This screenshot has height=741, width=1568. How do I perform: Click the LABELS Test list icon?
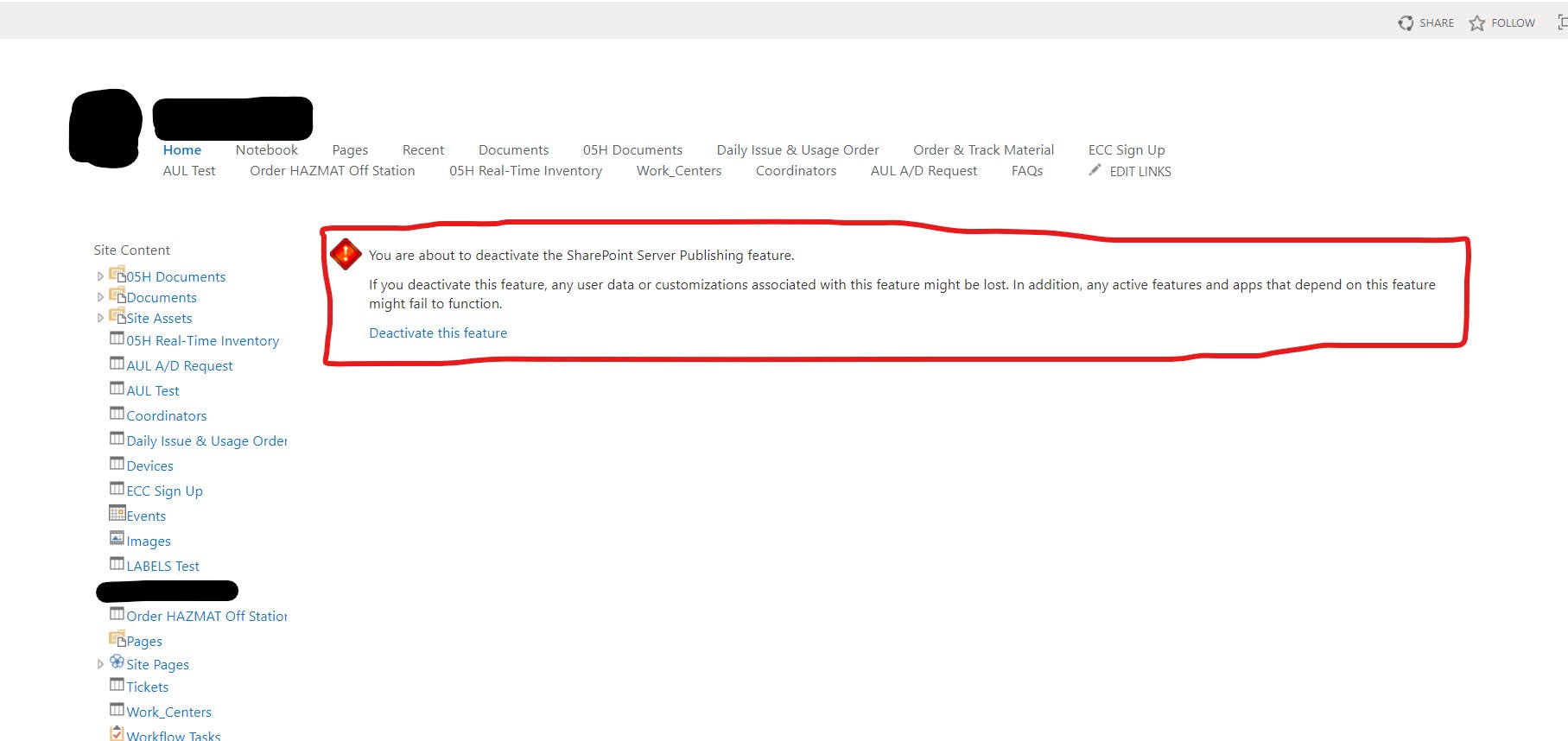[x=117, y=563]
